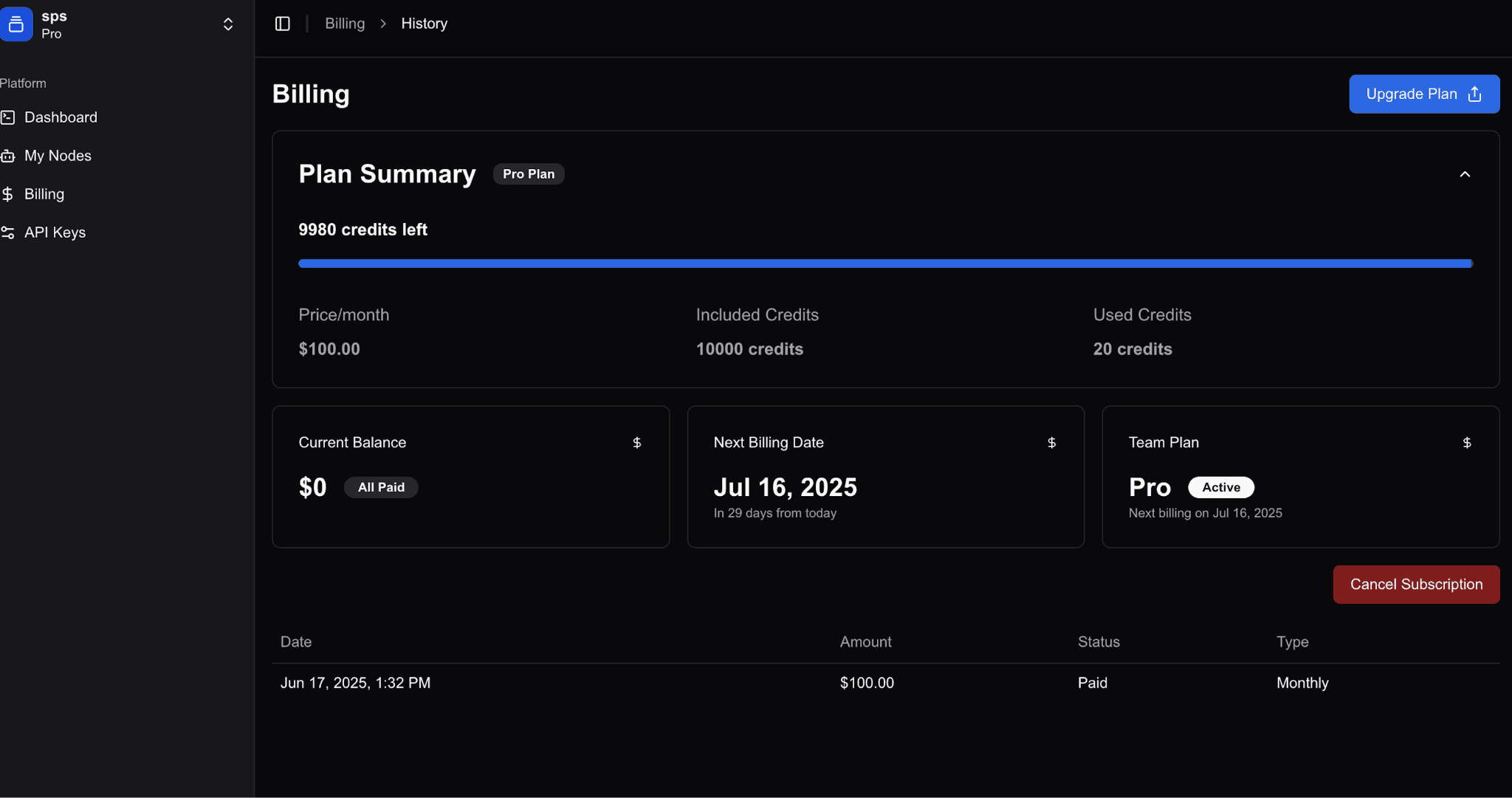Open API Keys in the sidebar
This screenshot has width=1512, height=798.
click(x=55, y=233)
